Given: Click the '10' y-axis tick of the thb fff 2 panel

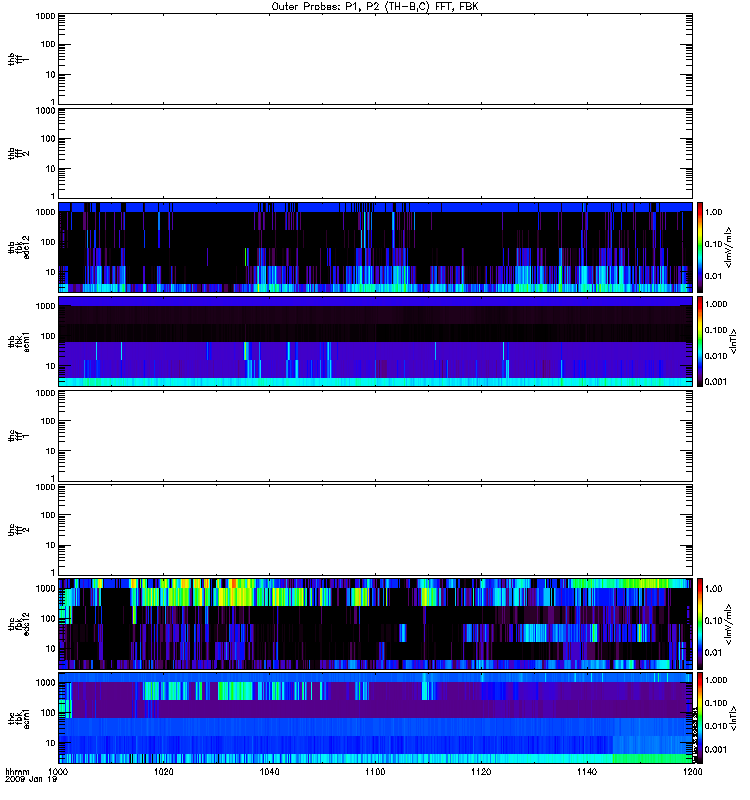Looking at the screenshot, I should tap(51, 169).
